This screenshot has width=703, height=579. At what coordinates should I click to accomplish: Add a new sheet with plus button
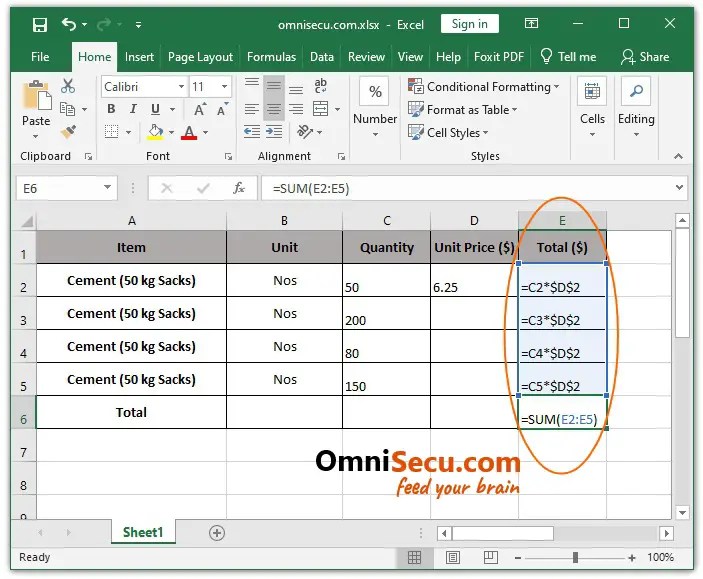tap(217, 533)
